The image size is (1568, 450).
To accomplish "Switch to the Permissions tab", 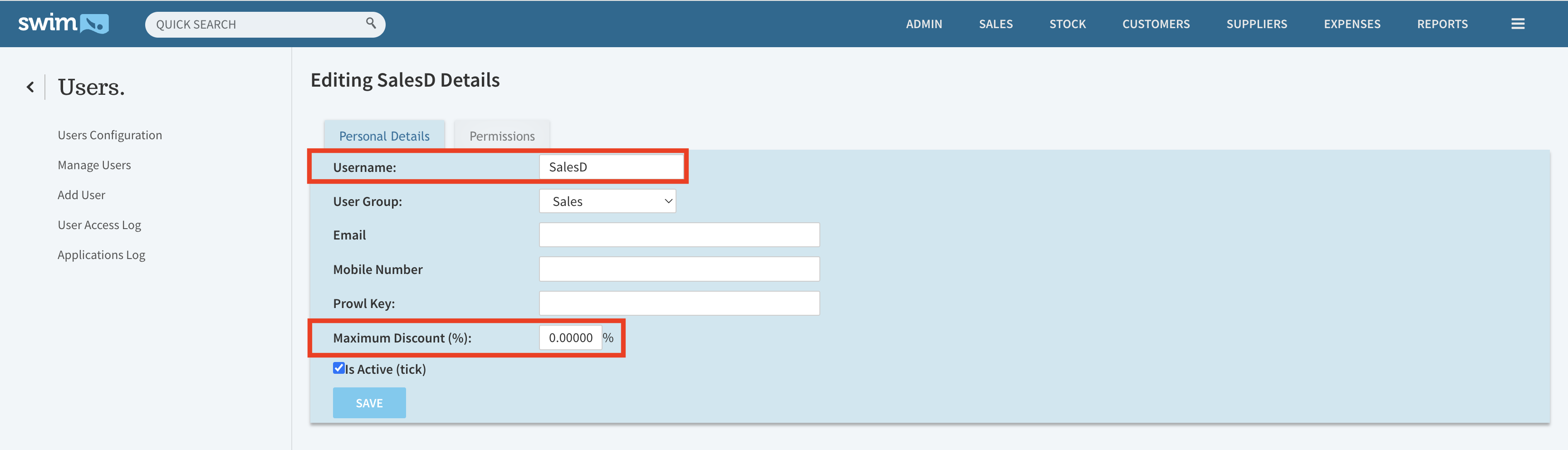I will tap(501, 136).
